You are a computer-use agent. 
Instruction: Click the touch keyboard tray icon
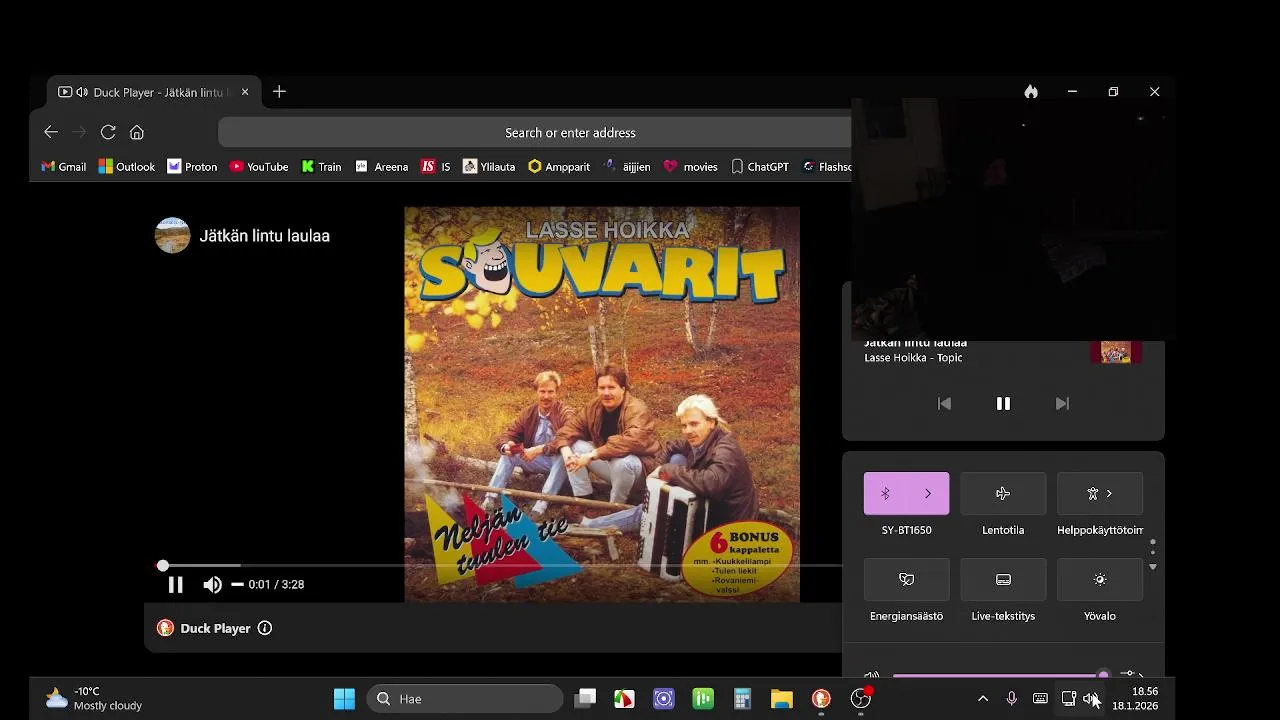1040,699
